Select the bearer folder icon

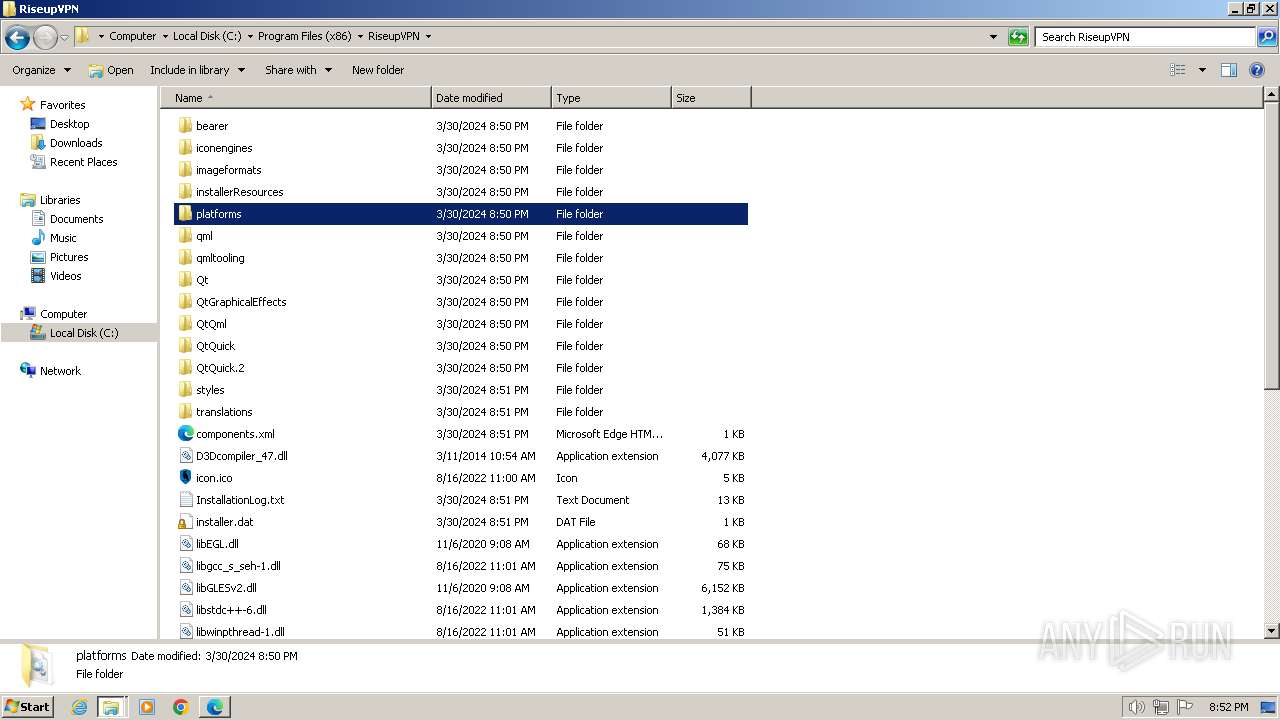[185, 126]
